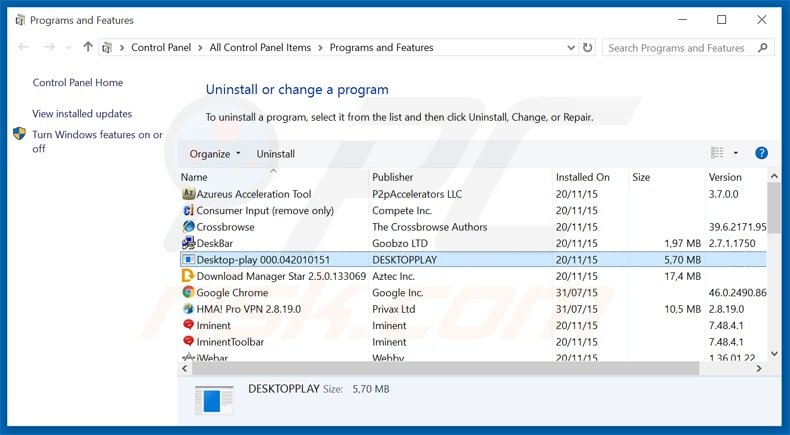Viewport: 790px width, 435px height.
Task: Expand the address bar history dropdown
Action: click(571, 48)
